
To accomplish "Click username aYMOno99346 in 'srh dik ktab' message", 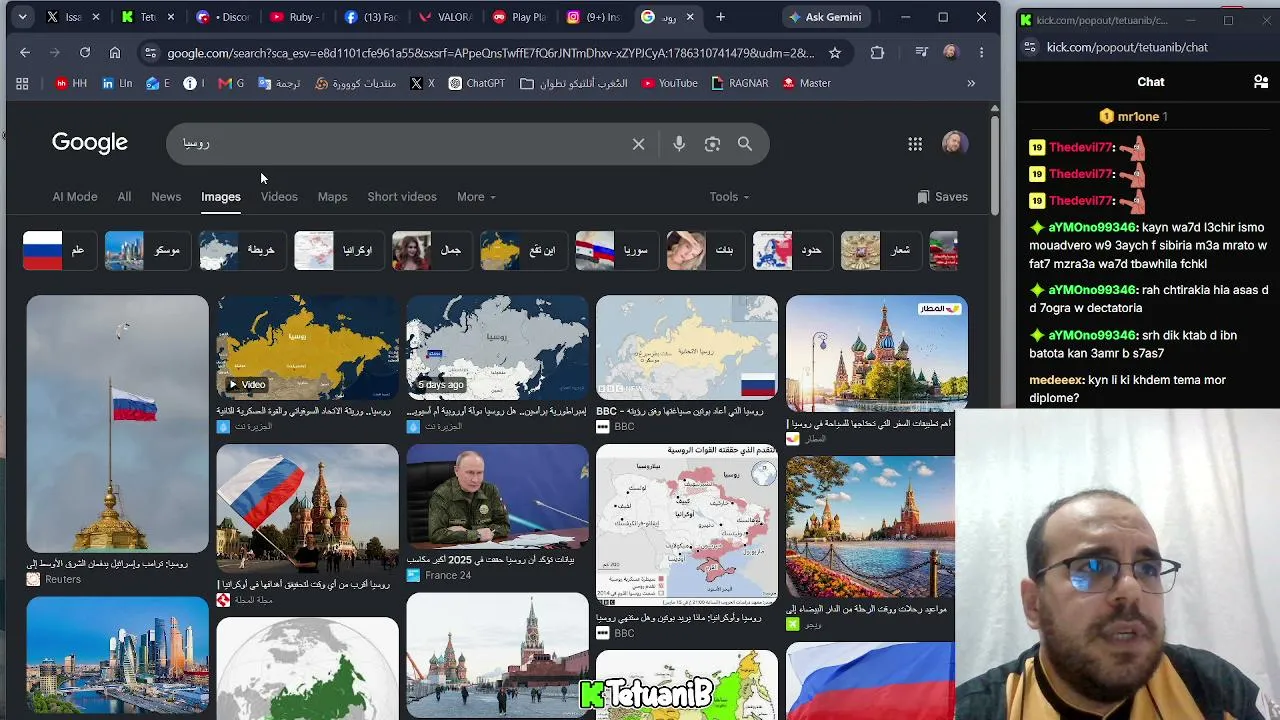I will click(x=1091, y=335).
